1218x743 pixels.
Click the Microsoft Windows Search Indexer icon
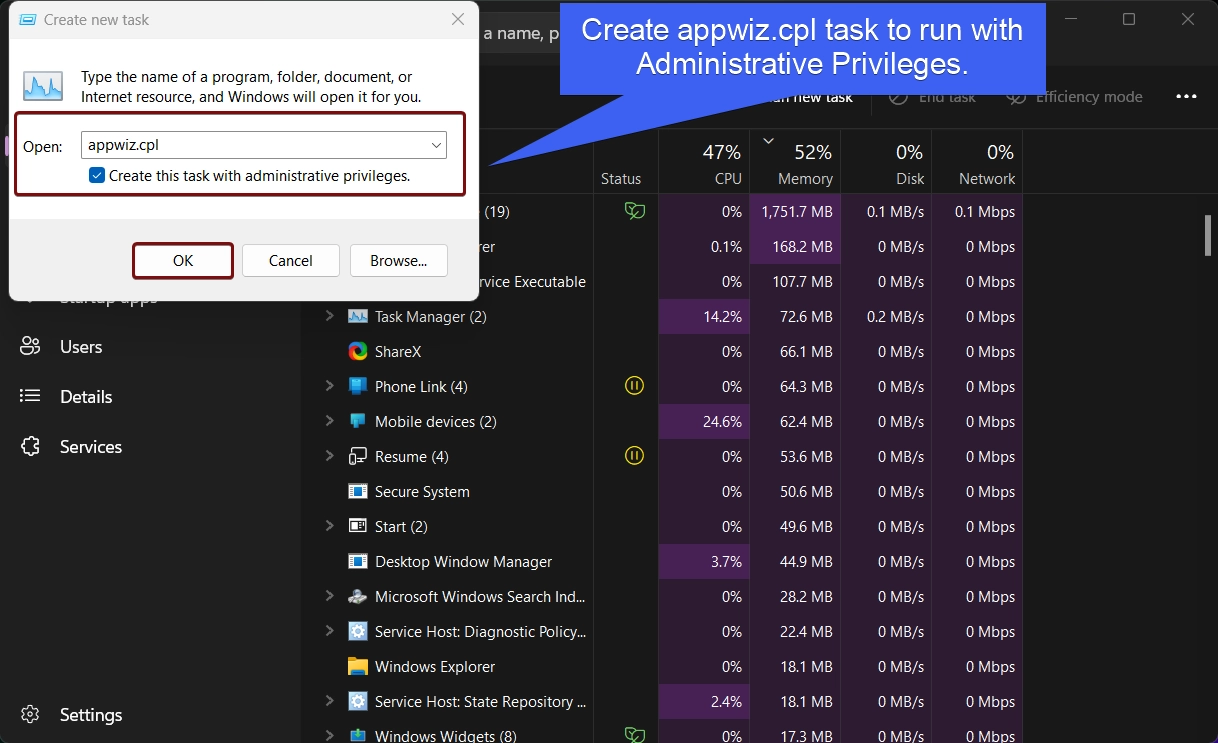(x=358, y=596)
